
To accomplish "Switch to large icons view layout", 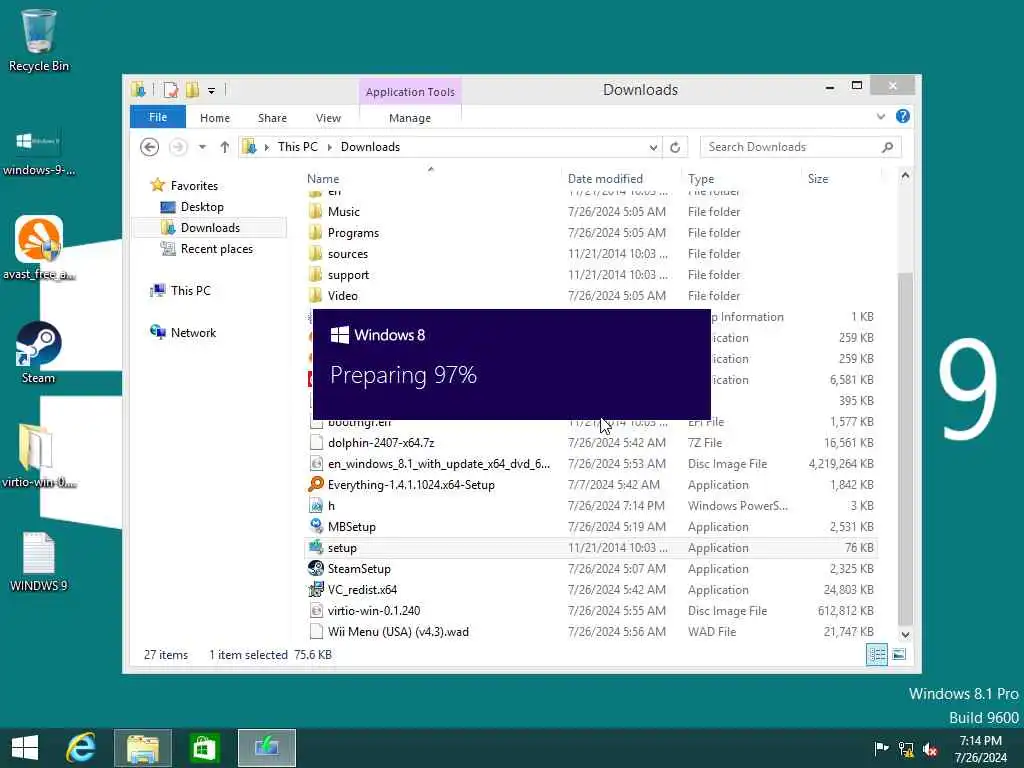I will click(x=899, y=654).
